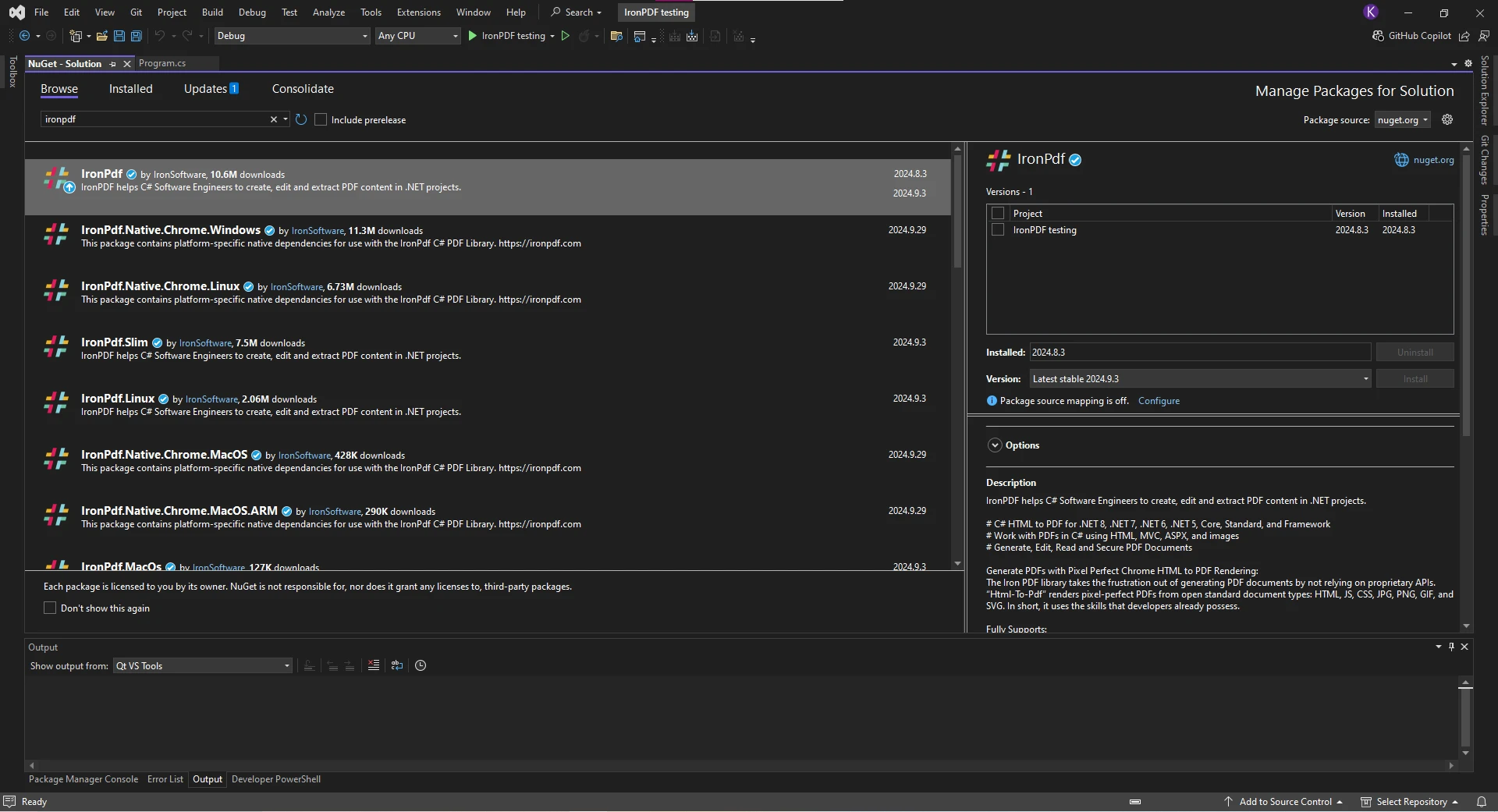Click the Clear All output icon
This screenshot has width=1498, height=812.
click(x=374, y=665)
